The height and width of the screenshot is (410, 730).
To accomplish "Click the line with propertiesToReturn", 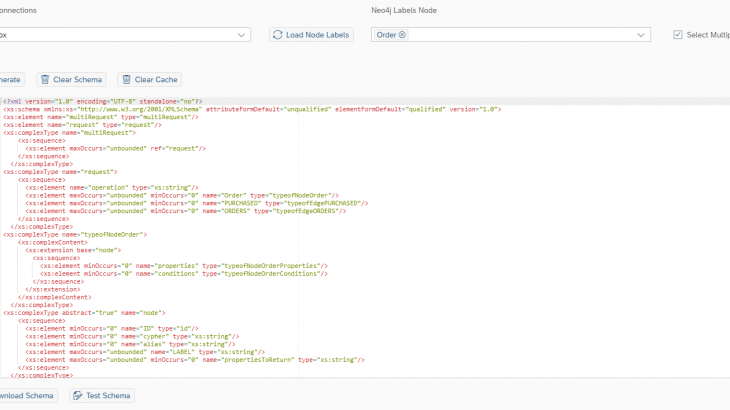I will [195, 360].
